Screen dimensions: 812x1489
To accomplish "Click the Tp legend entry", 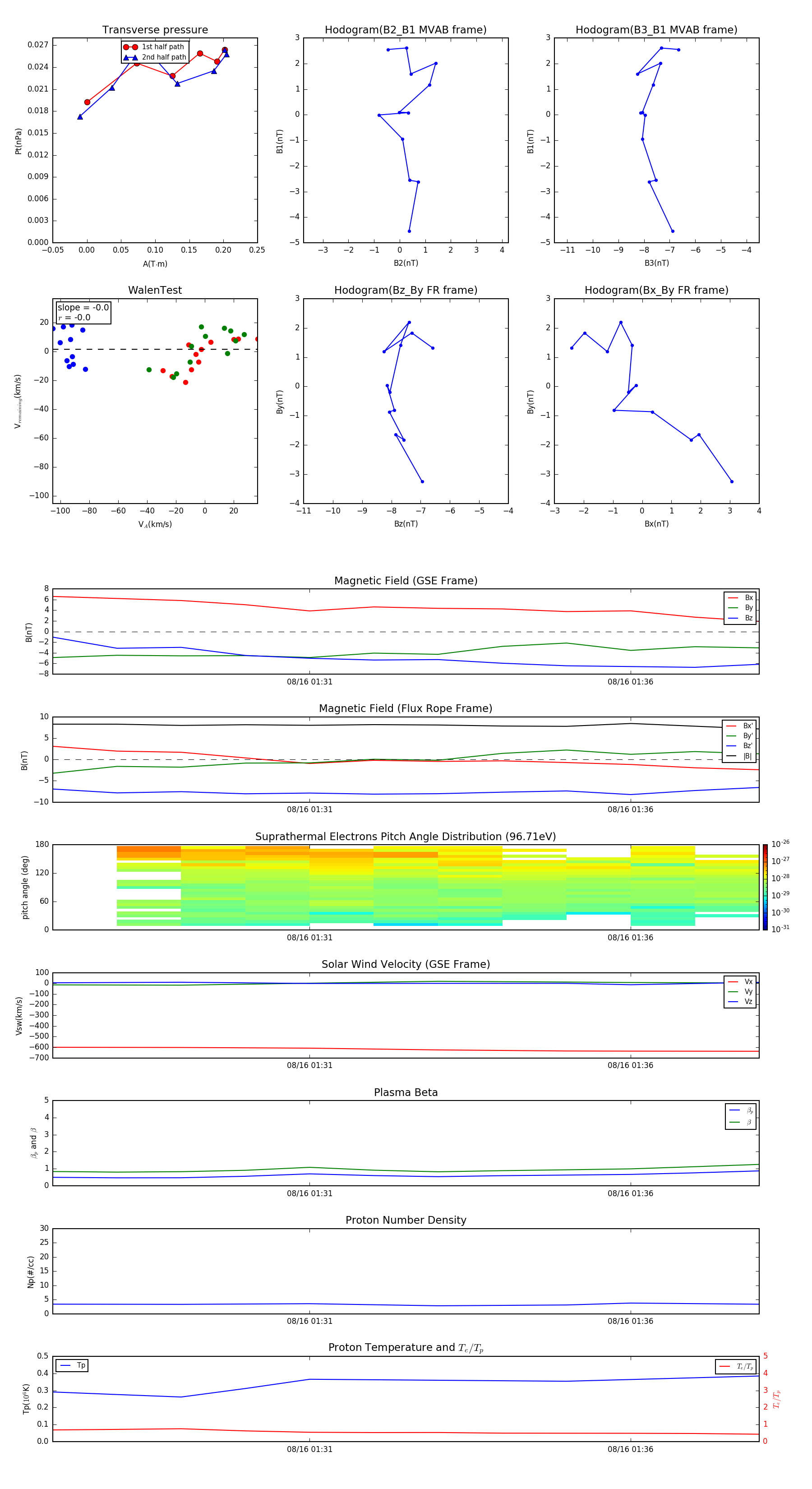I will point(72,1365).
